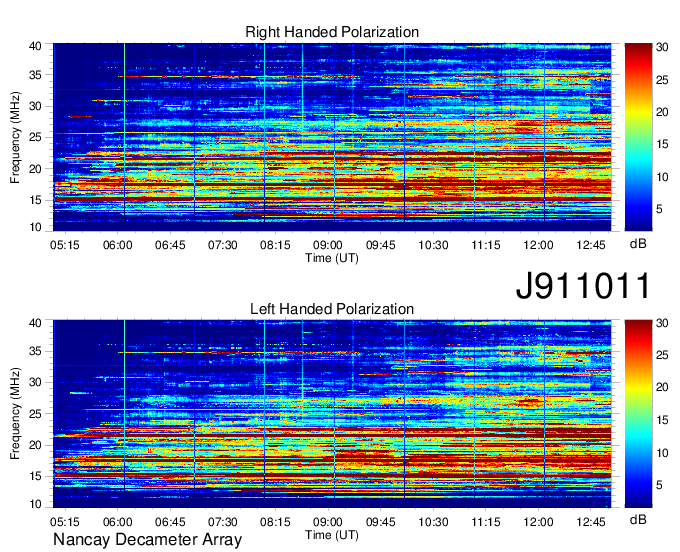Click the 35 MHz tick on Left Handed plot
The image size is (680, 552).
(x=36, y=351)
